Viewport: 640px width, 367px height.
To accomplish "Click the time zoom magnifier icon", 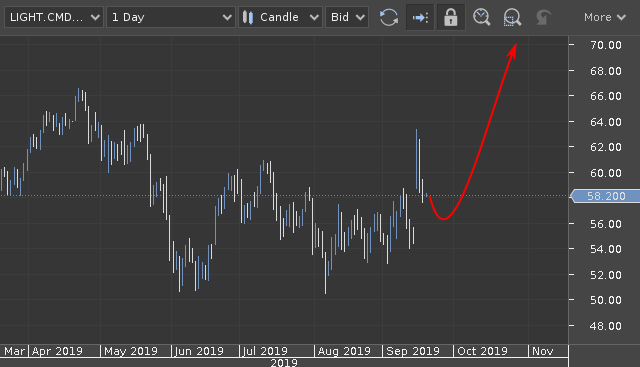I will tap(481, 18).
